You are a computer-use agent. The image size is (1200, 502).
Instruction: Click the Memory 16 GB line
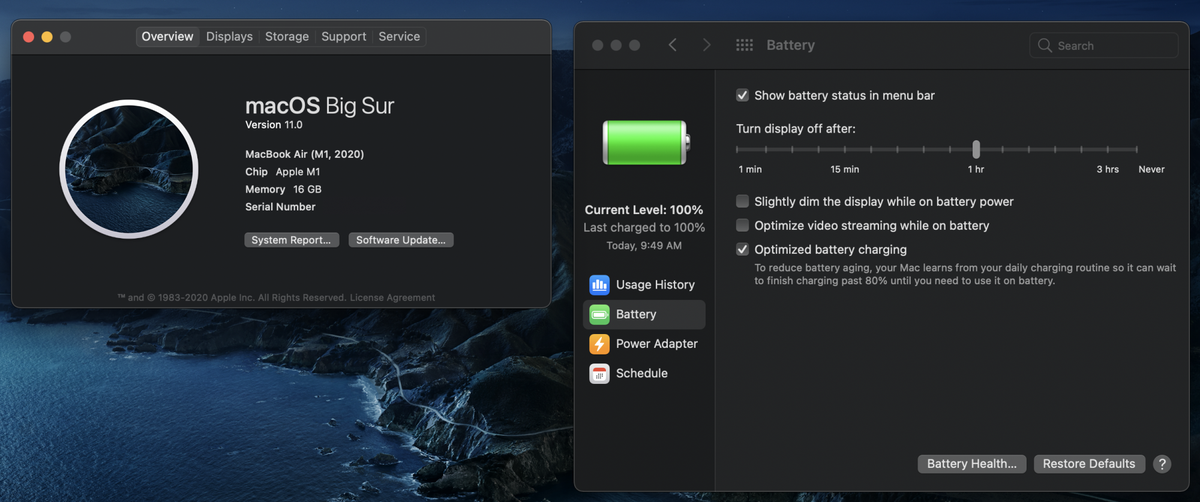tap(283, 189)
